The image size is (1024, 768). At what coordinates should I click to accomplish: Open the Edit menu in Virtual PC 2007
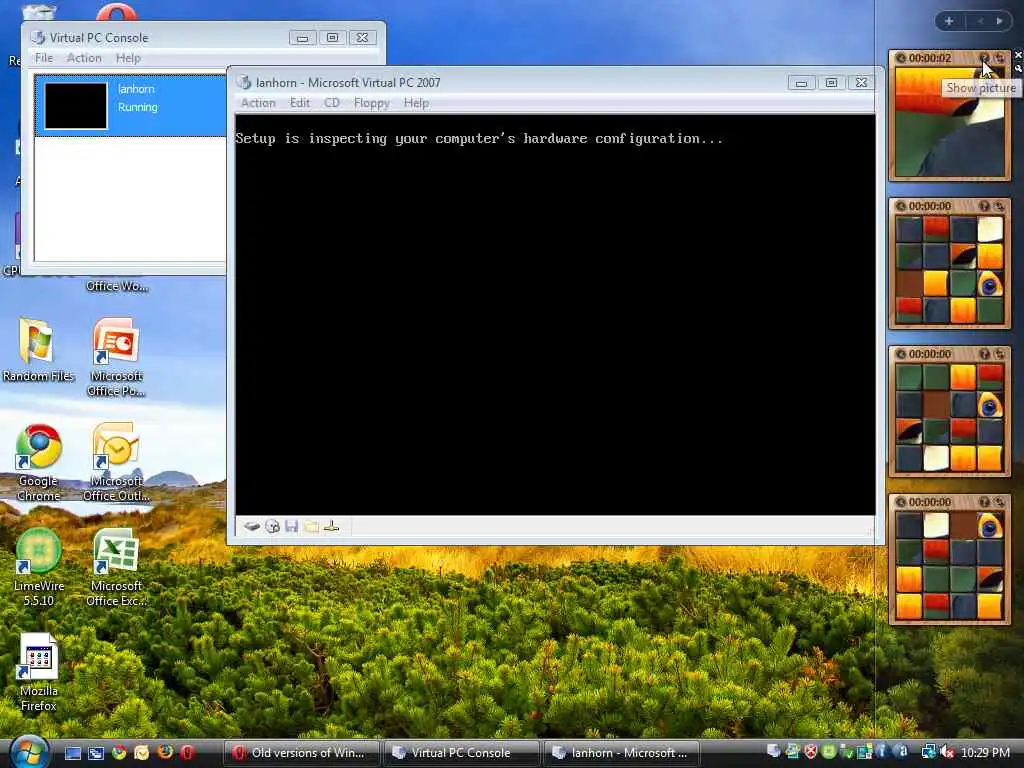300,103
